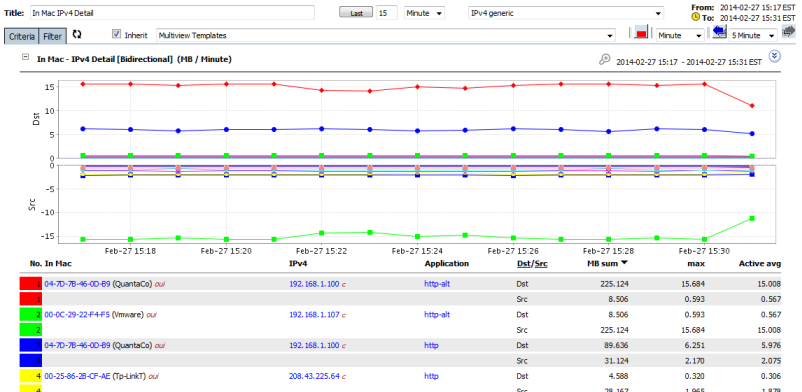Click the Active avg column header
Screen dimensions: 802x392
pos(760,264)
